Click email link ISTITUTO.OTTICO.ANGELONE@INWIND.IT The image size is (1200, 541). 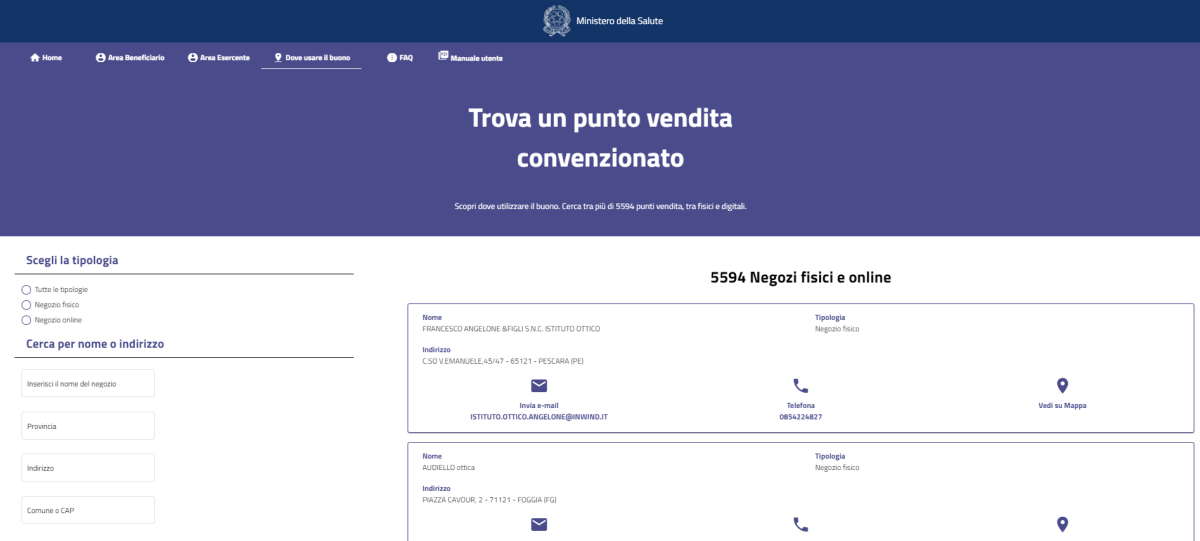point(539,416)
